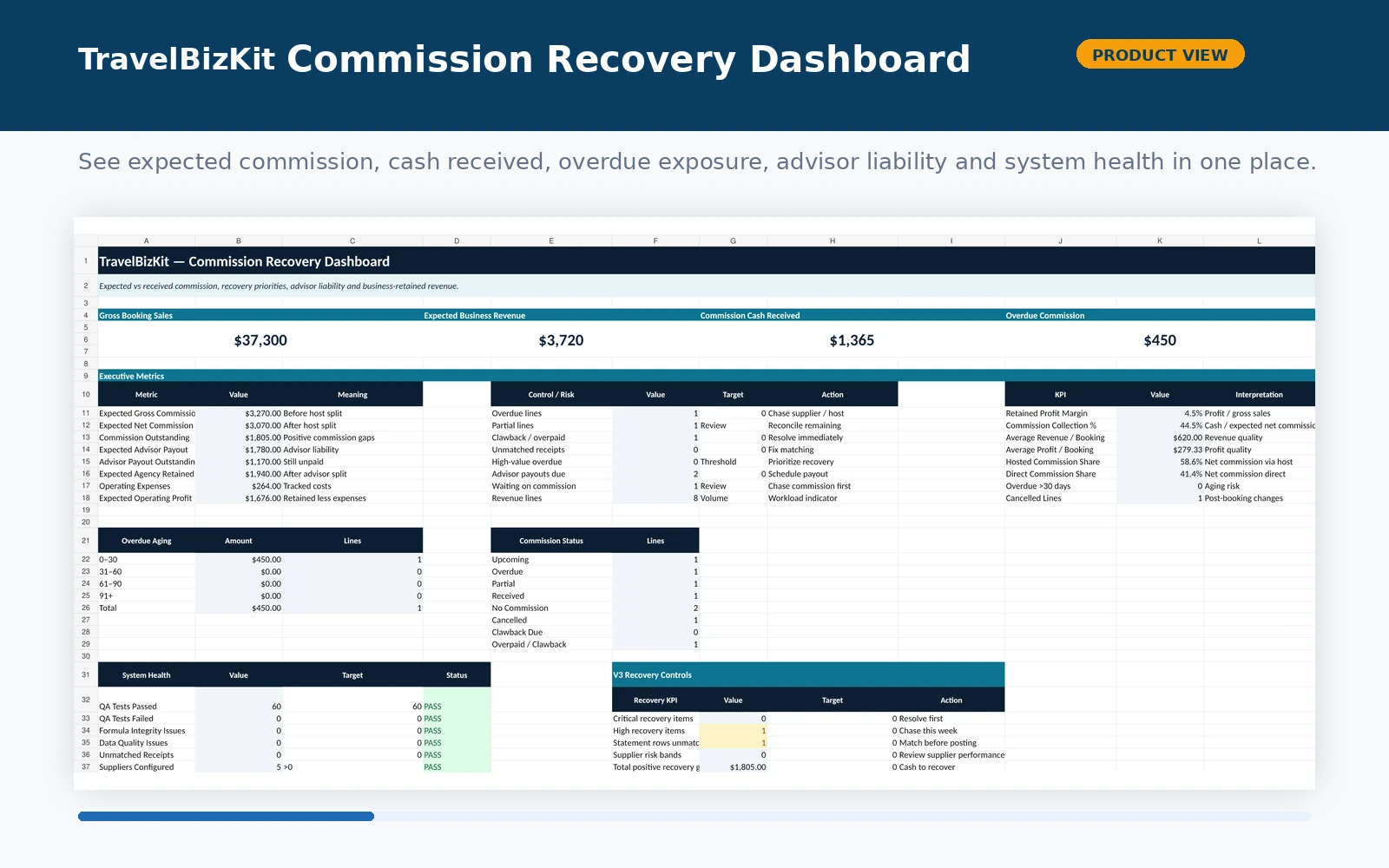Select the column L header

click(1259, 240)
